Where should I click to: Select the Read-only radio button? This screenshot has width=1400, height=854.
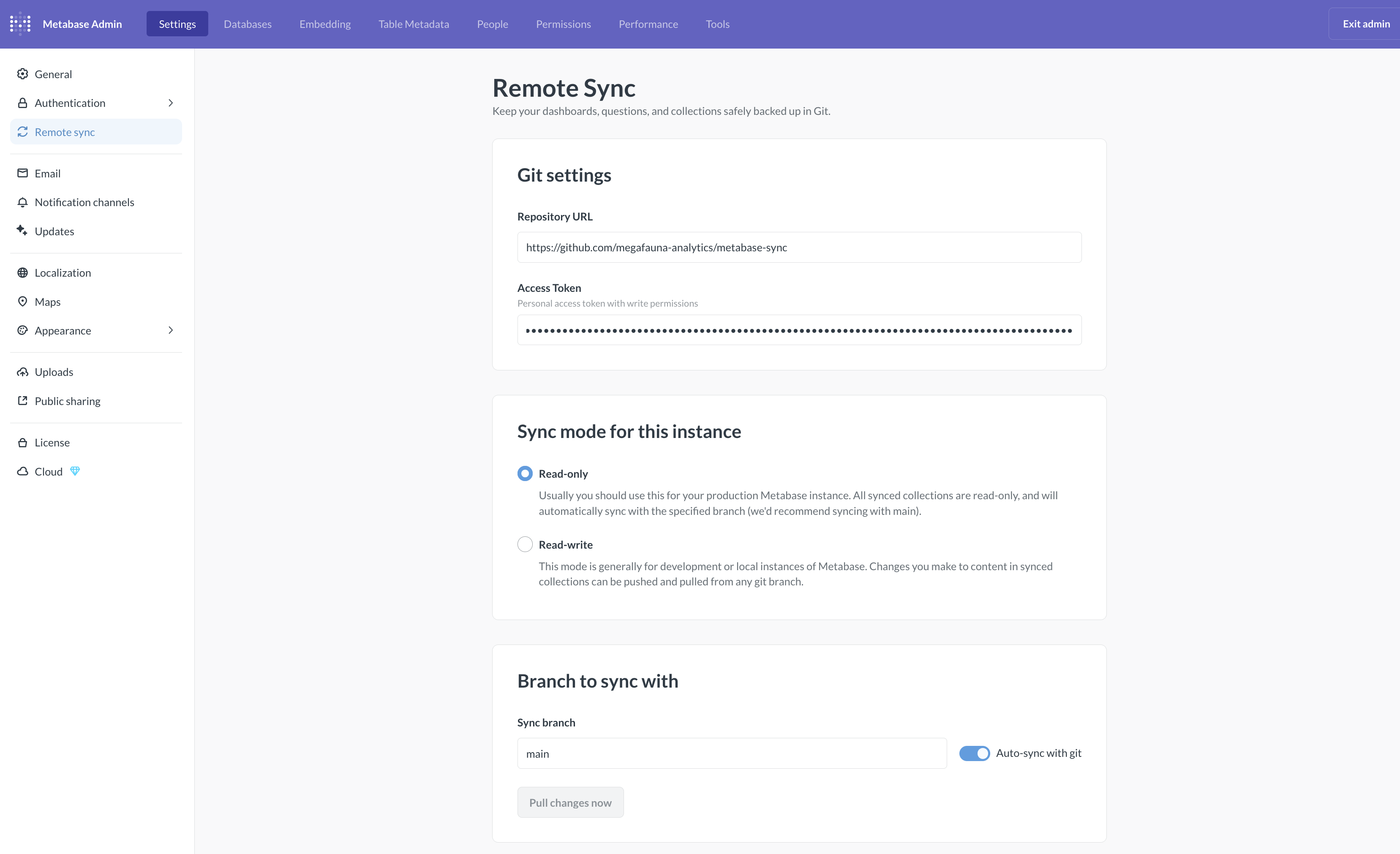(x=525, y=473)
